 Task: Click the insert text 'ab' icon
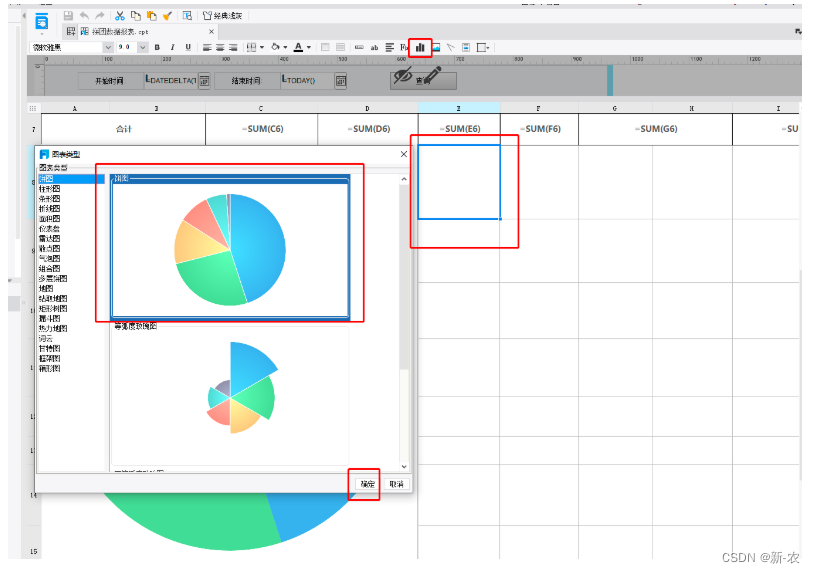click(x=374, y=47)
